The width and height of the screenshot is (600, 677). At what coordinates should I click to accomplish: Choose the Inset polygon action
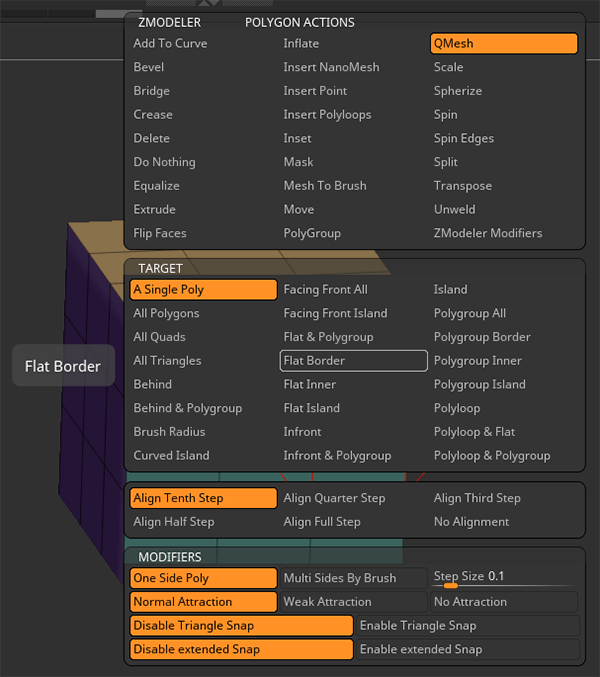[298, 139]
